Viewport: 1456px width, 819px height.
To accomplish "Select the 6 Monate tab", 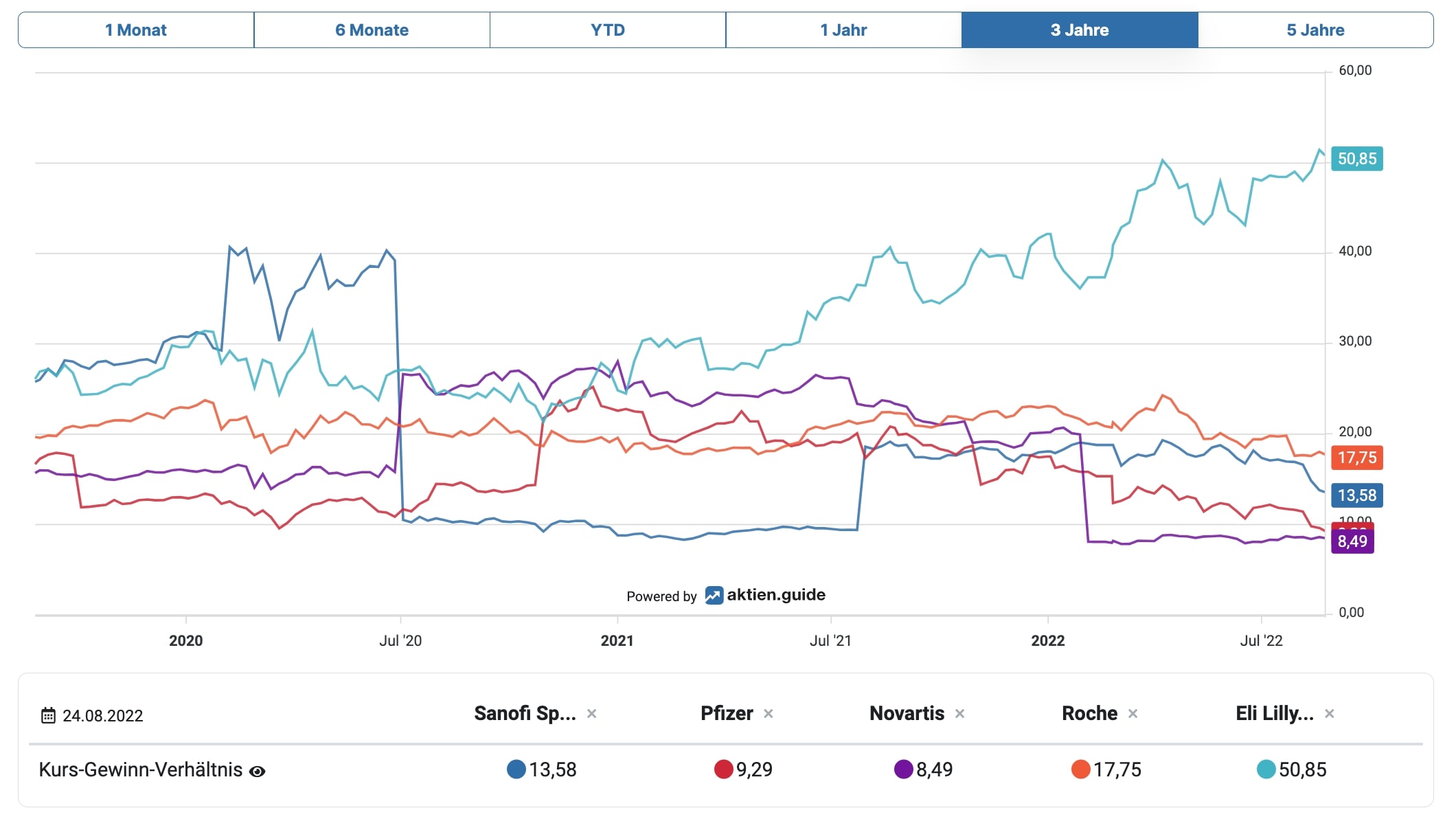I will point(372,30).
